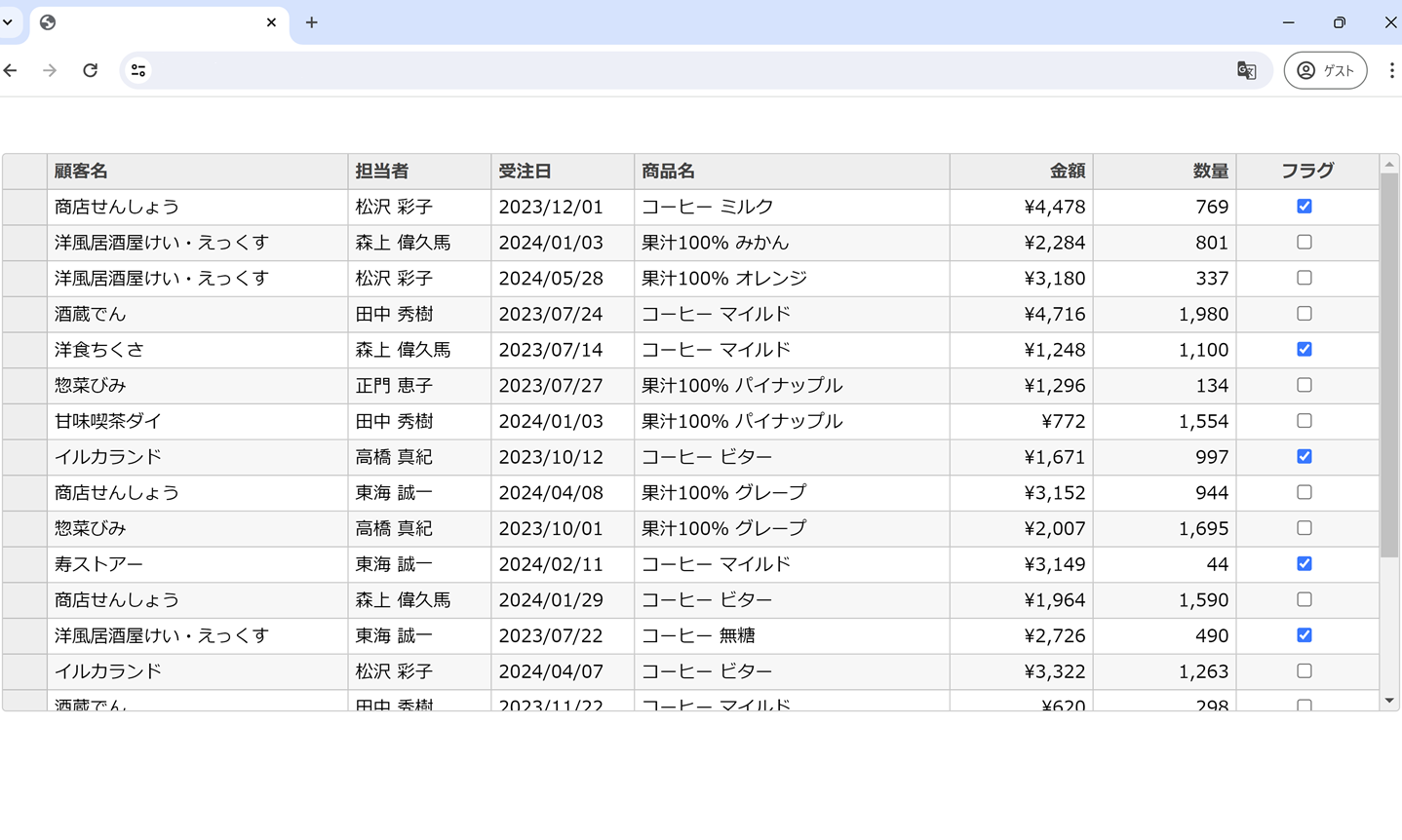Click the 金額 column header

pos(1022,171)
